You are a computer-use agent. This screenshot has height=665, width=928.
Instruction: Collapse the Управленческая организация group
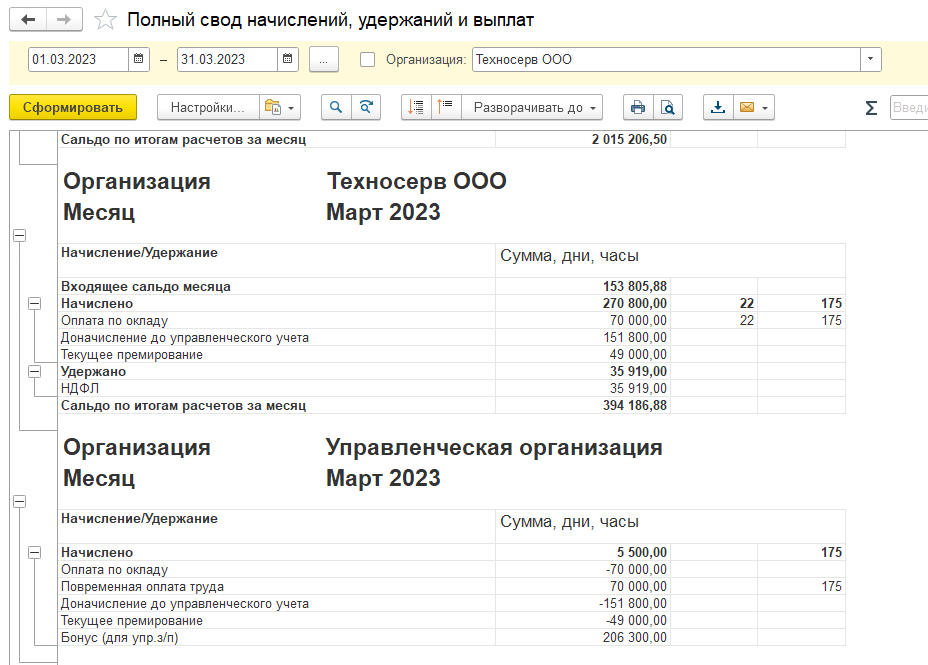click(20, 502)
